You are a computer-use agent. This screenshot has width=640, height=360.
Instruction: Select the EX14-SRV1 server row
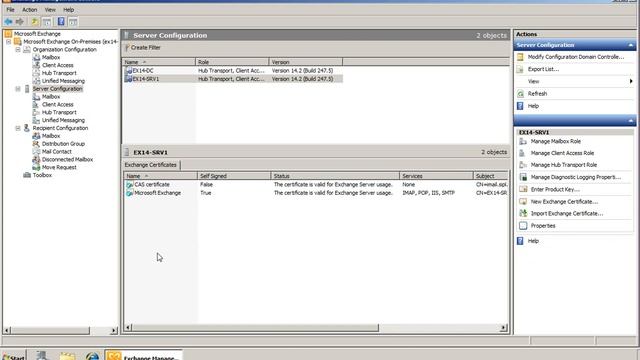click(233, 79)
